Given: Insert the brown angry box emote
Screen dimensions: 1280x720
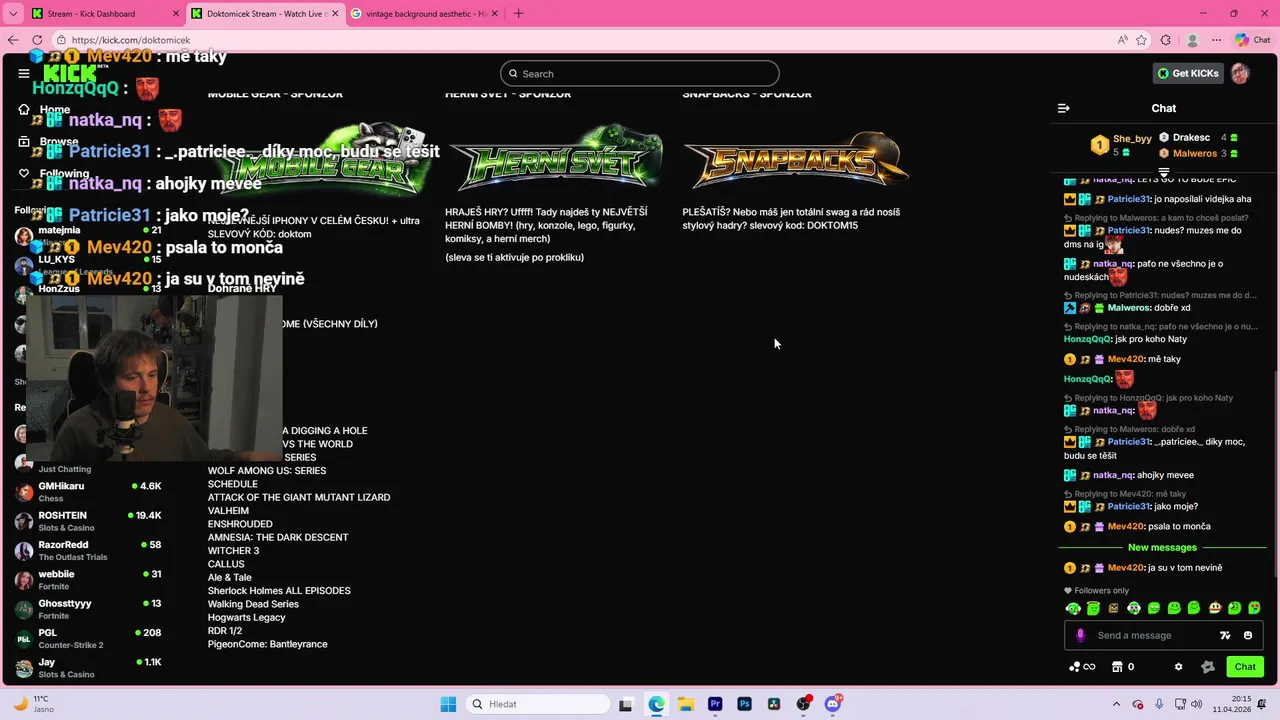Looking at the screenshot, I should tap(1113, 608).
